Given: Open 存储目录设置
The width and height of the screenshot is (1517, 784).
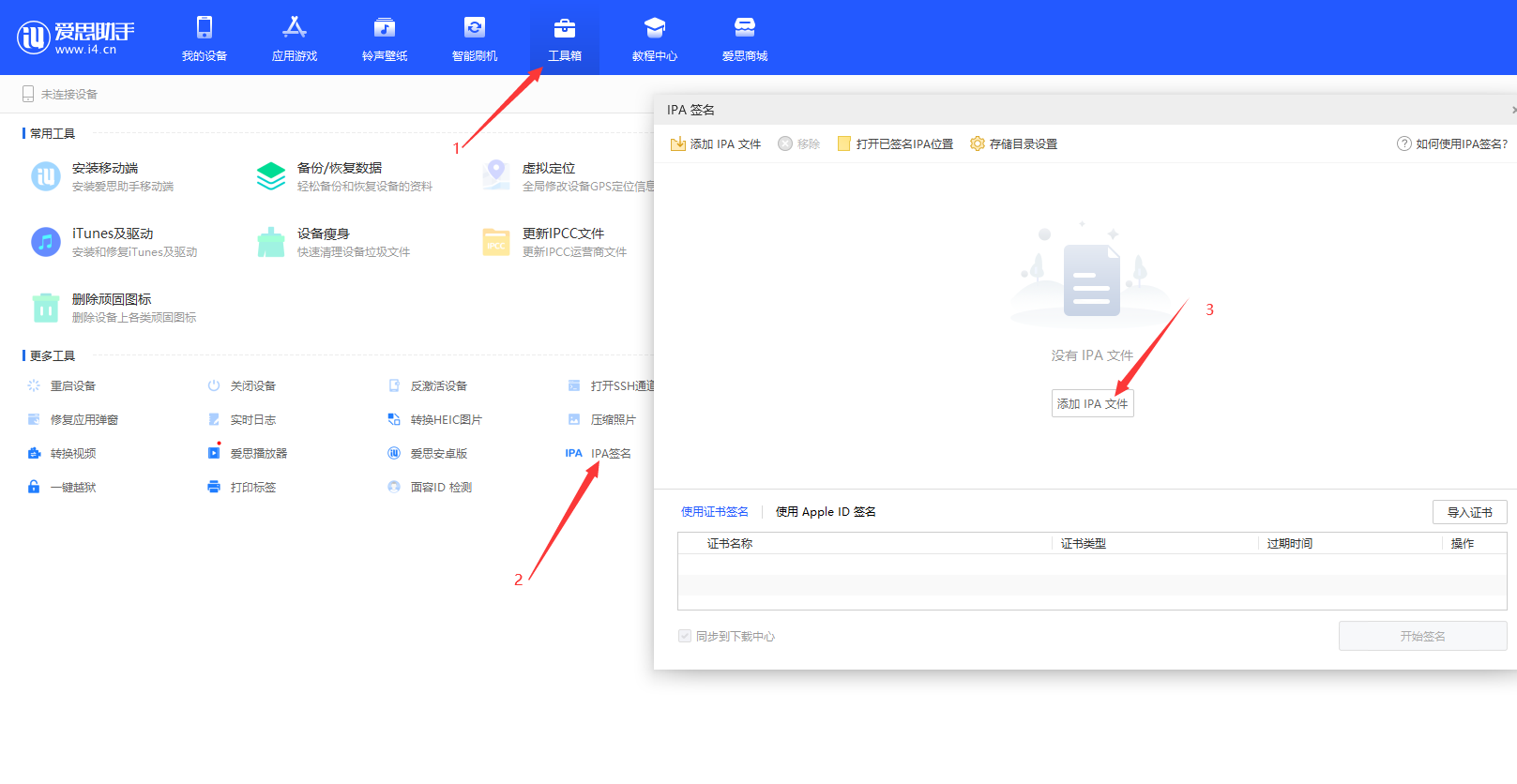Looking at the screenshot, I should pos(1014,143).
